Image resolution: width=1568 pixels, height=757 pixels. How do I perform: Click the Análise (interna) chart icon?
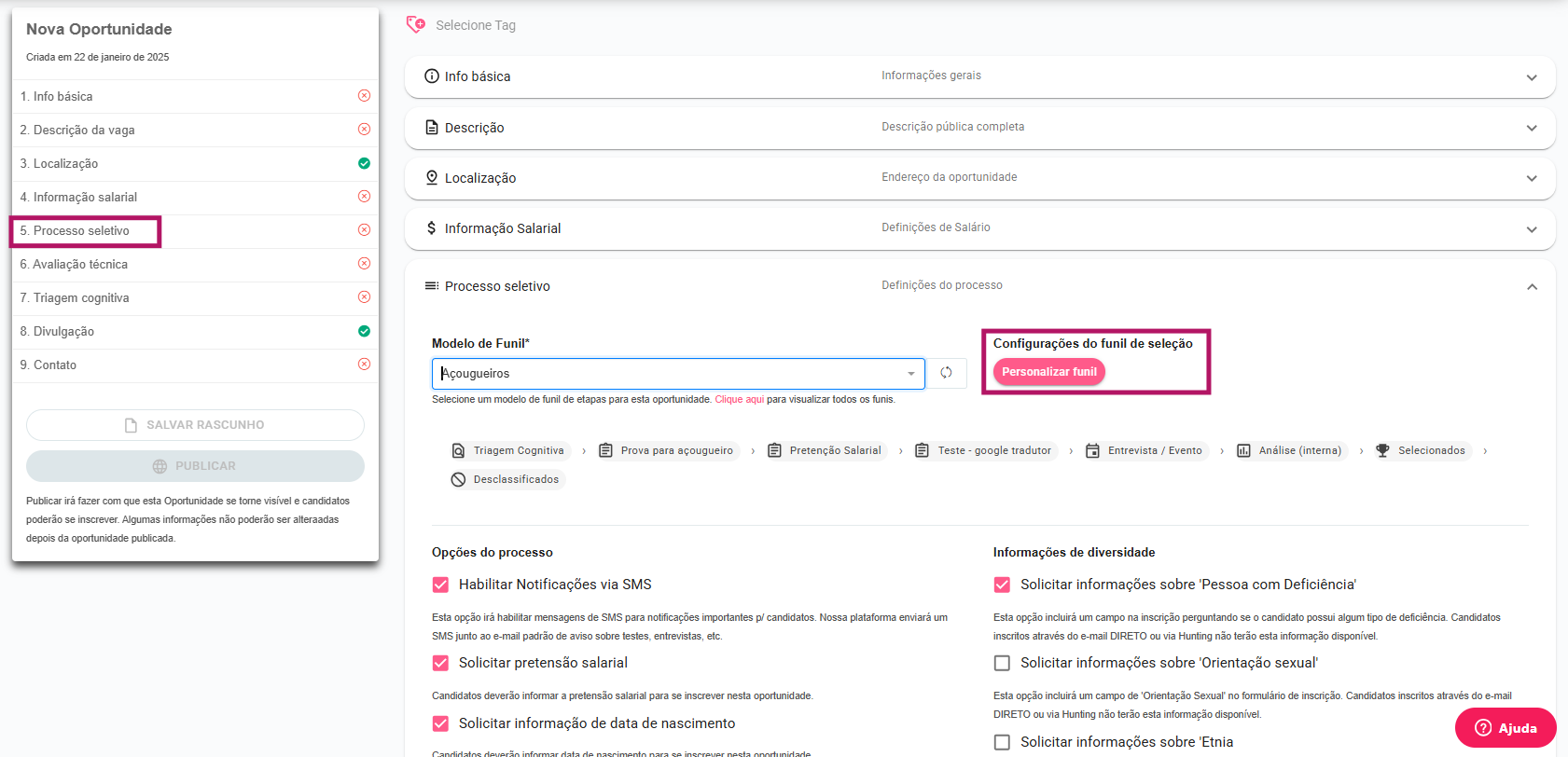pyautogui.click(x=1243, y=451)
